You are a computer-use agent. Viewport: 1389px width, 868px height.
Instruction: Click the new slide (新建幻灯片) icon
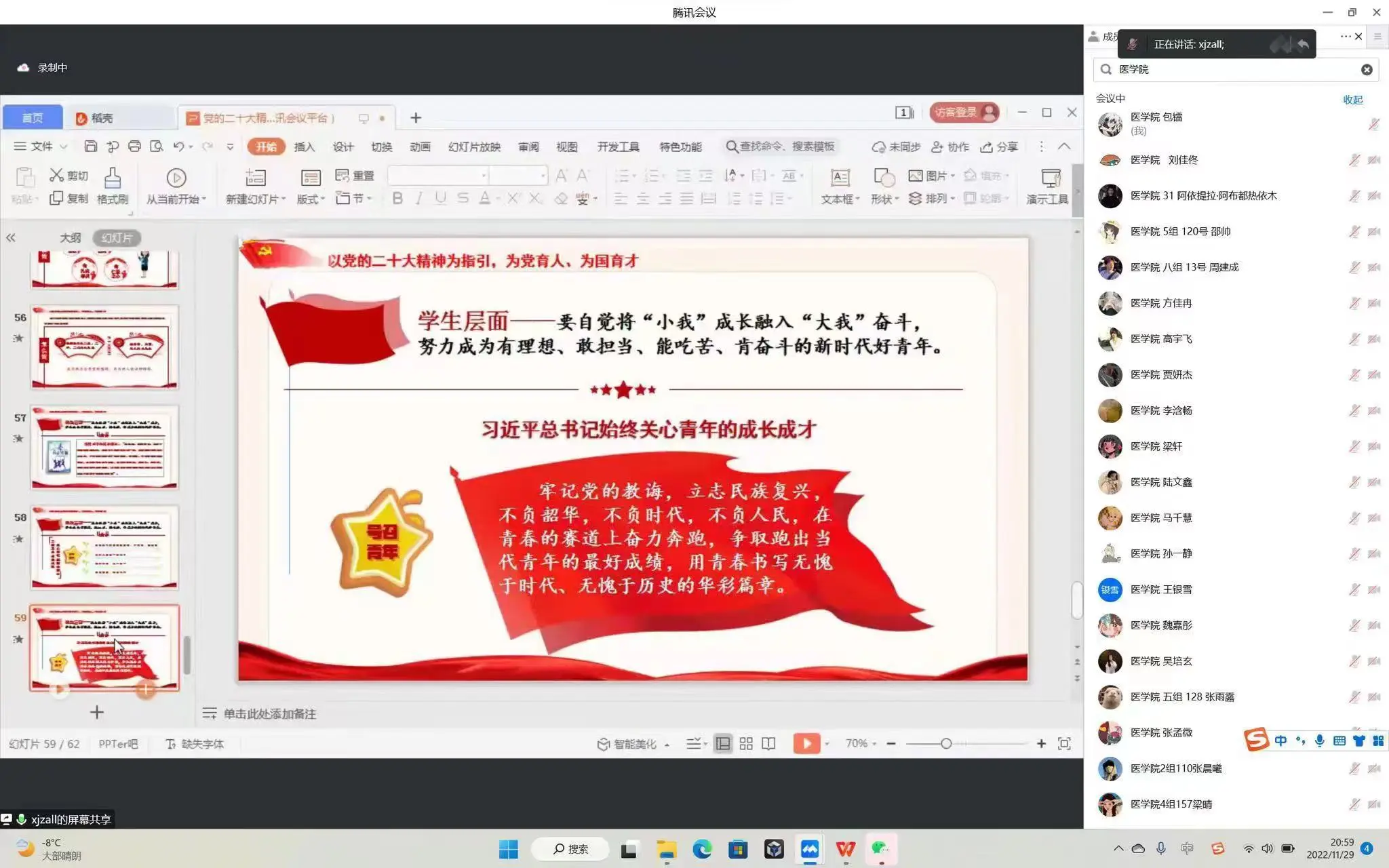(x=256, y=178)
